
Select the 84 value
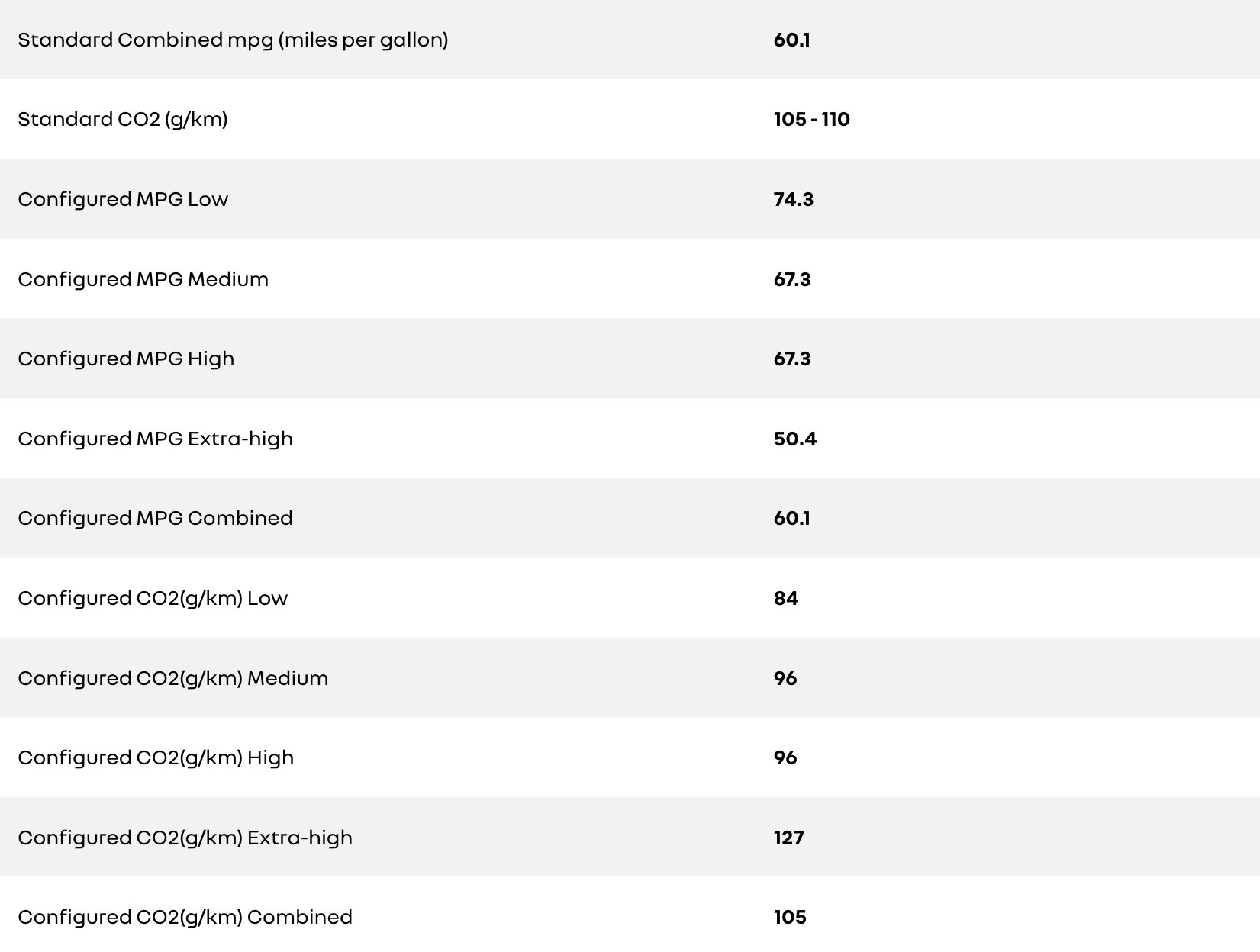[x=785, y=598]
